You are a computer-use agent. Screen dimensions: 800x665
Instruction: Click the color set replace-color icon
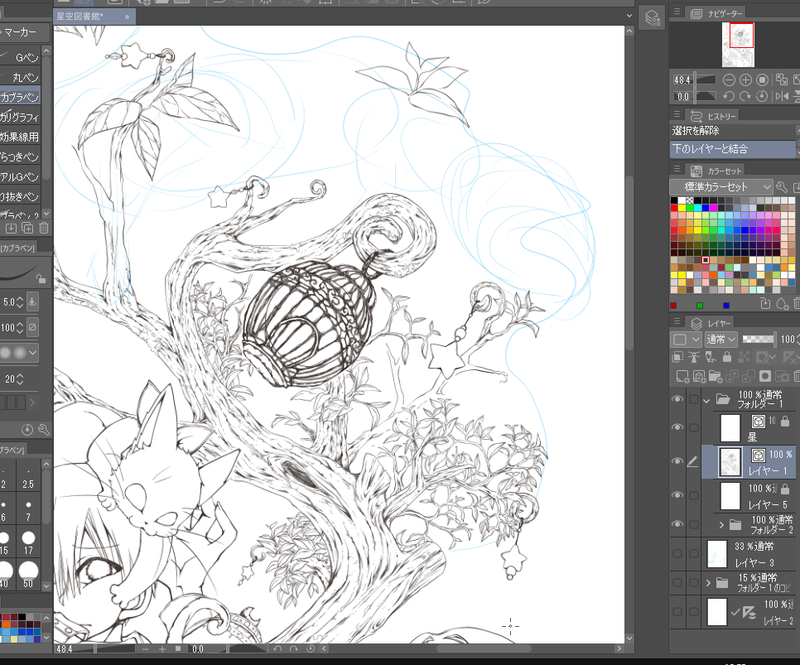click(x=765, y=305)
